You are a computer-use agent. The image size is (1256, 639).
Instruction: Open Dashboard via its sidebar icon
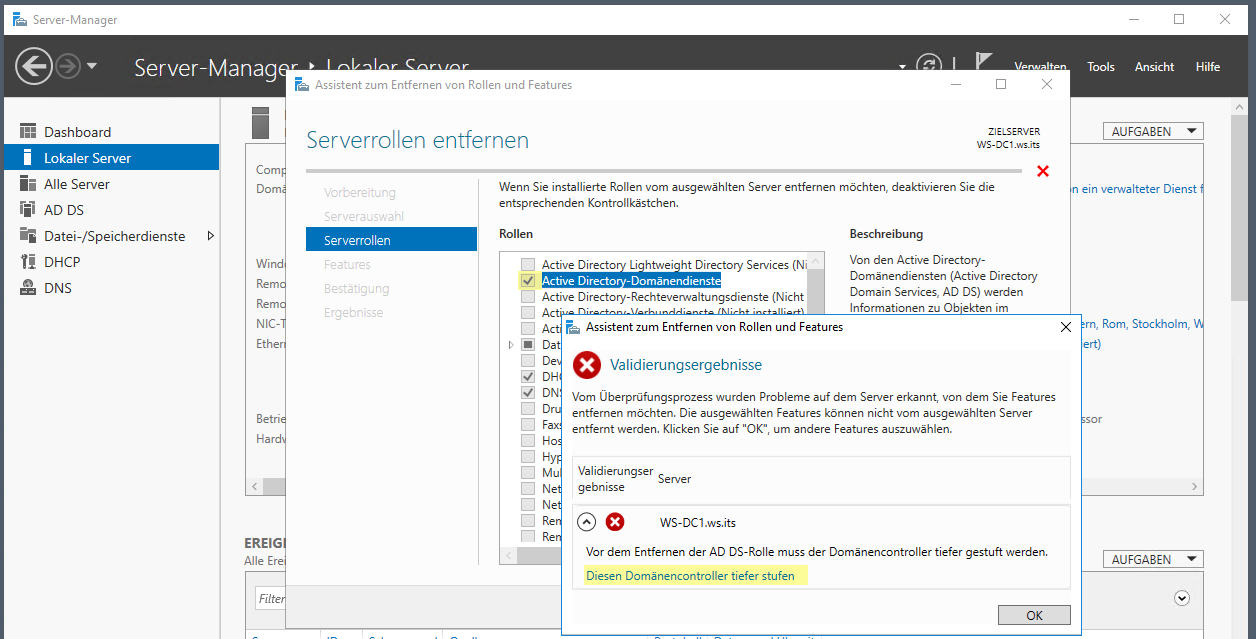[27, 132]
